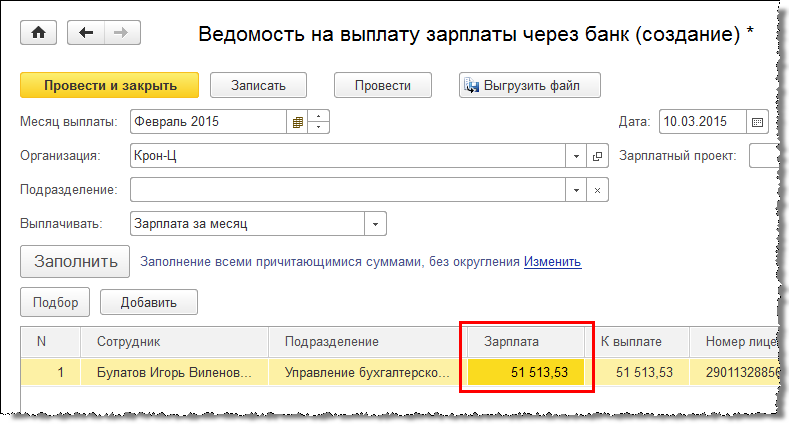Open month picker next to Февраль 2015
Viewport: 789px width, 424px height.
(297, 122)
